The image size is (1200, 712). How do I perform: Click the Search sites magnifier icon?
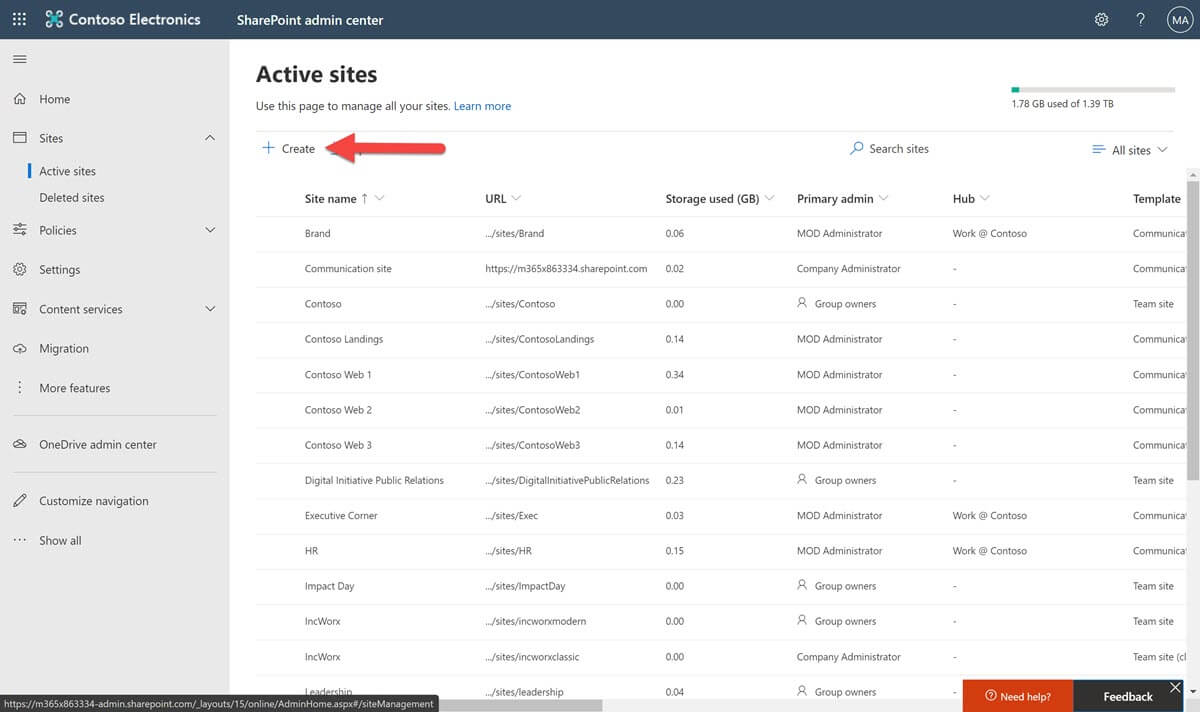(x=856, y=148)
